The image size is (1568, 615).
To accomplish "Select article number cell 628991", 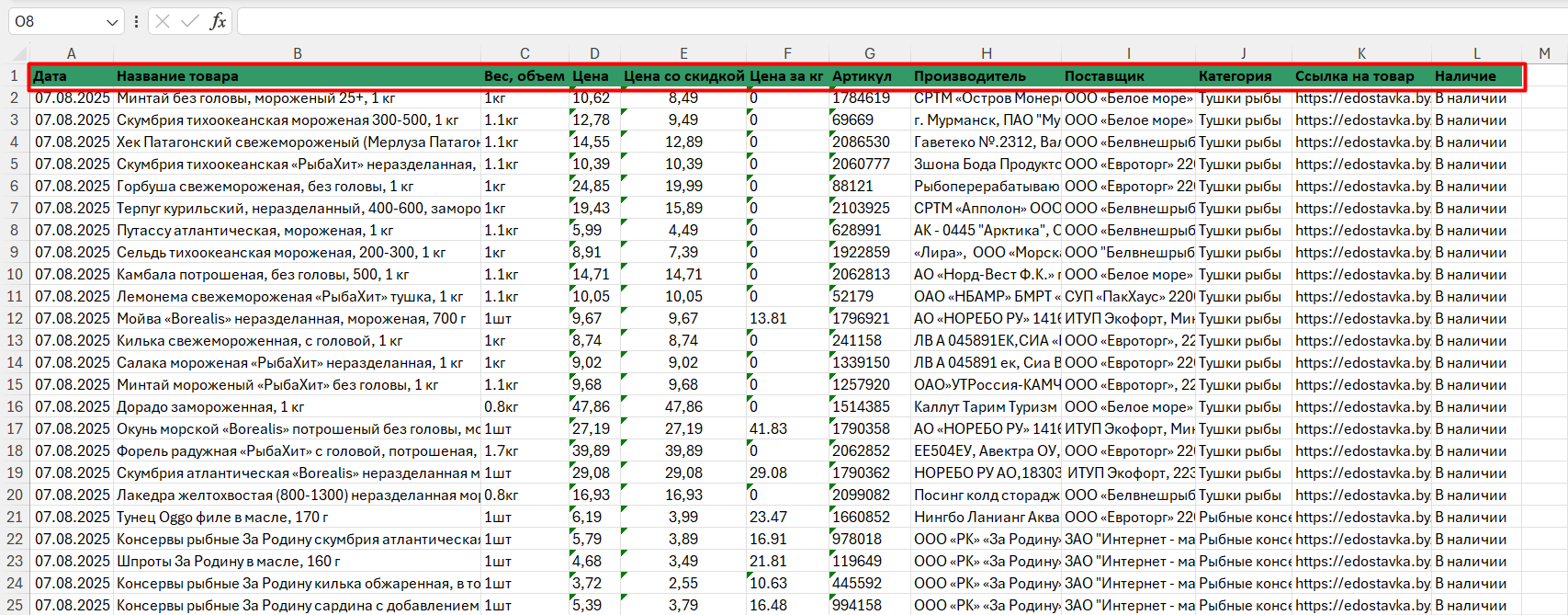I will point(870,230).
